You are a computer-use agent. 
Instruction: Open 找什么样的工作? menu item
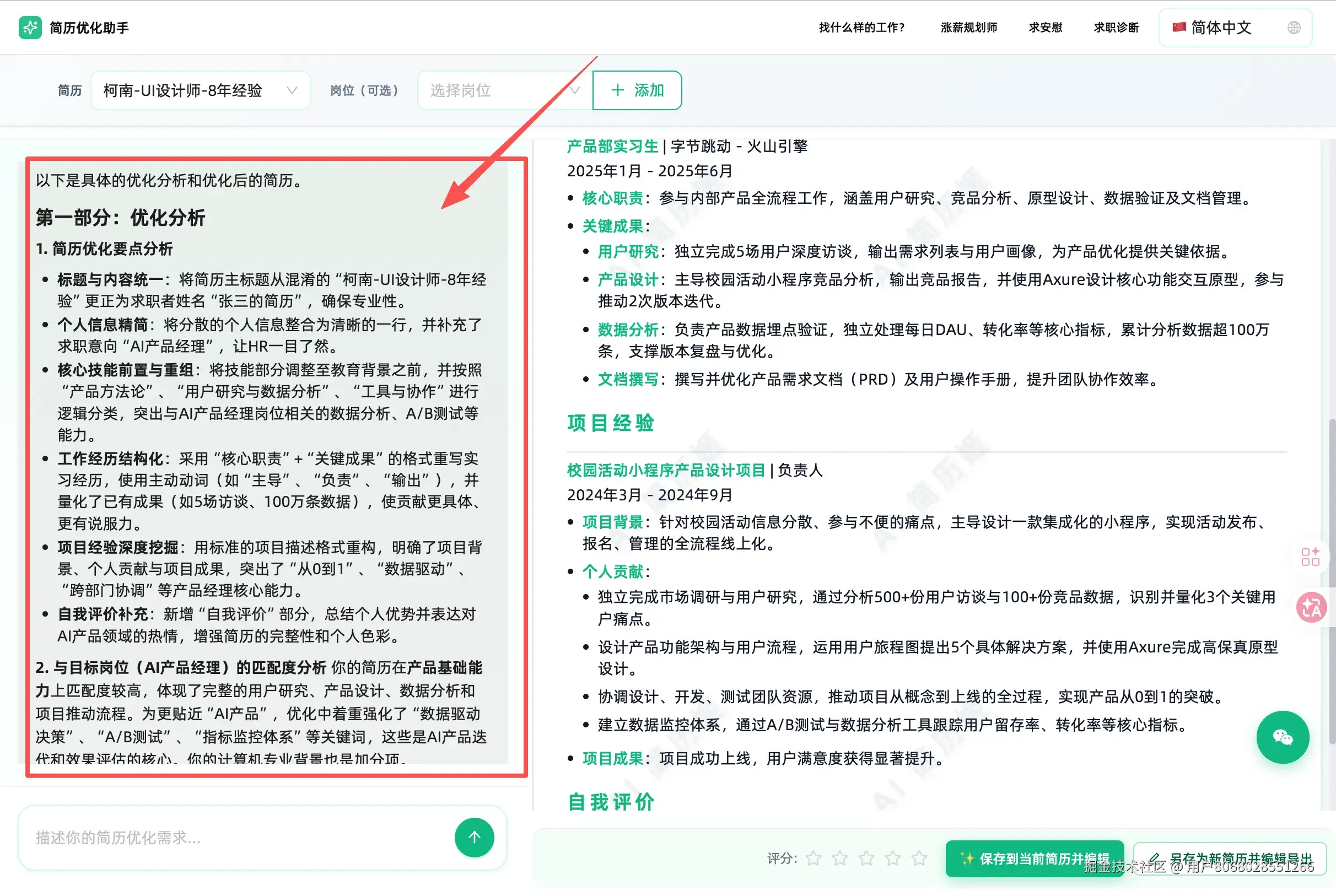(861, 28)
